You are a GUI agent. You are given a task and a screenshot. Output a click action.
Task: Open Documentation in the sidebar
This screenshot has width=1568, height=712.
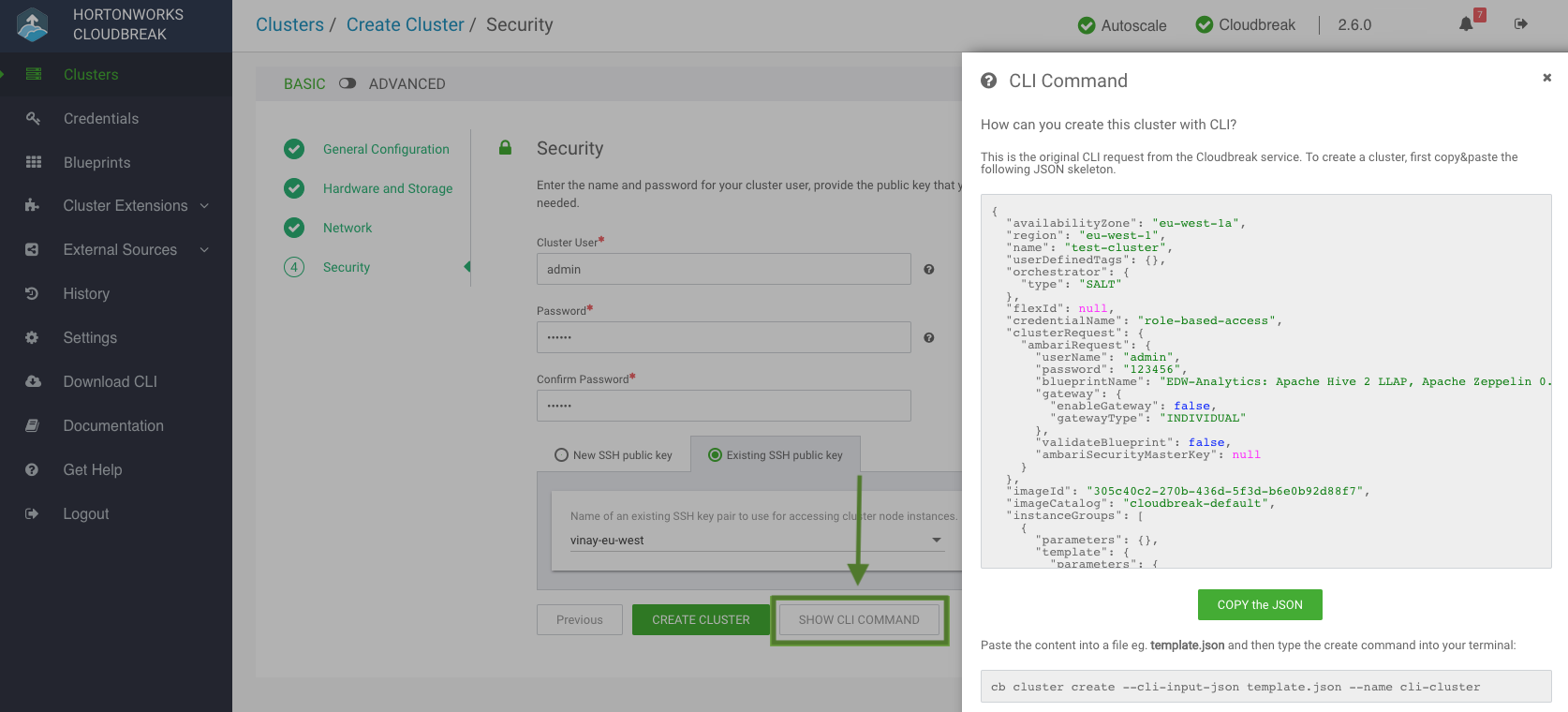tap(113, 425)
